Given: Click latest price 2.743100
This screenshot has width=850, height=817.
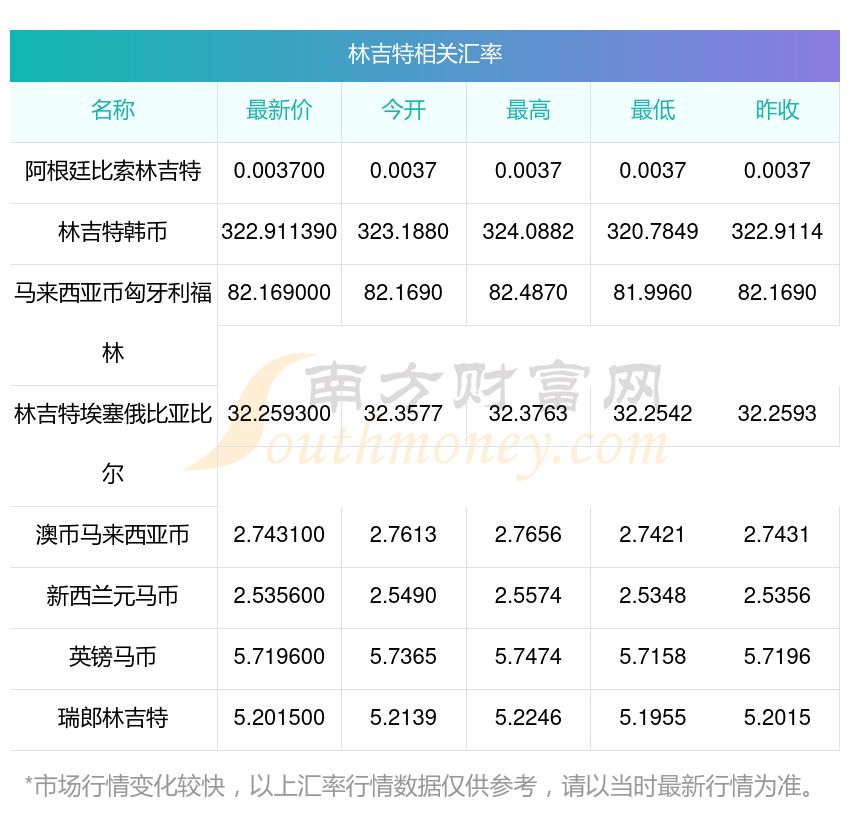Looking at the screenshot, I should pyautogui.click(x=279, y=535).
